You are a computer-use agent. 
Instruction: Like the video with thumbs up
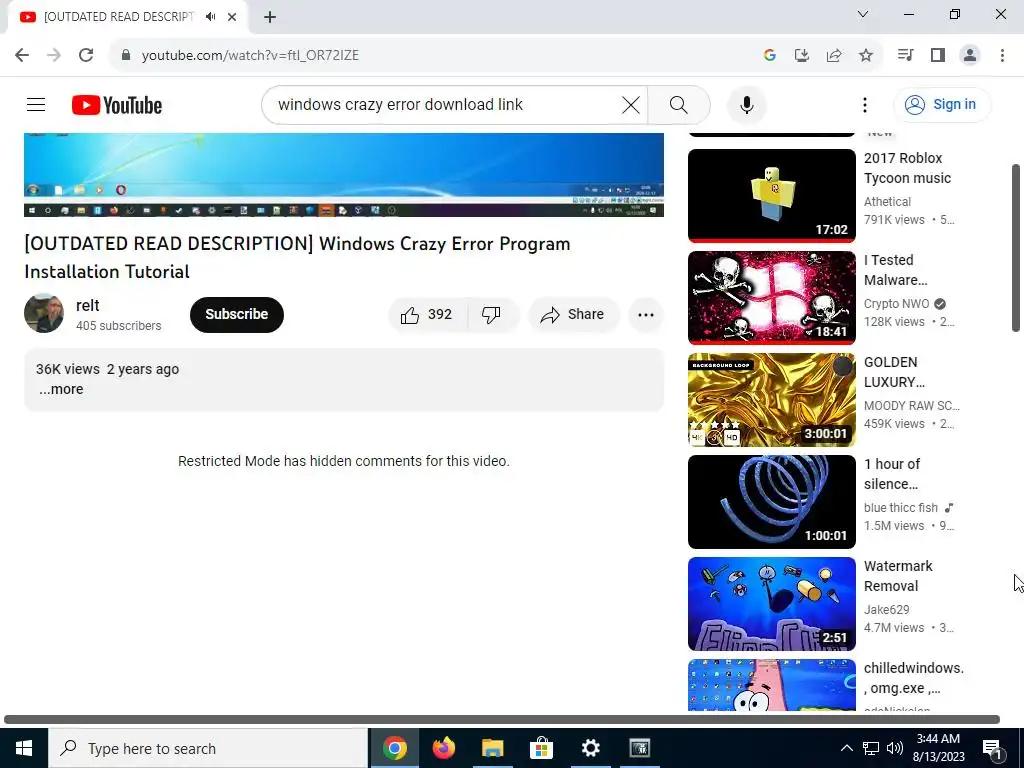pyautogui.click(x=427, y=315)
